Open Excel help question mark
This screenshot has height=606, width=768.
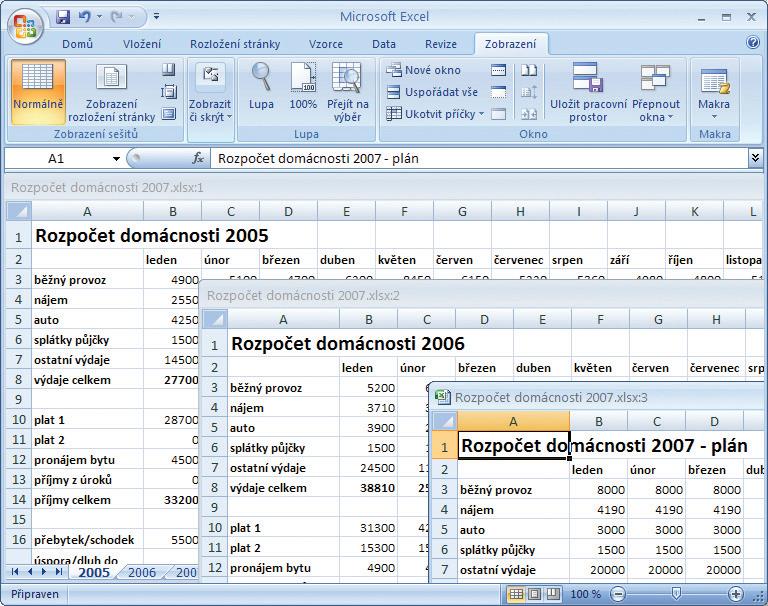tap(753, 42)
